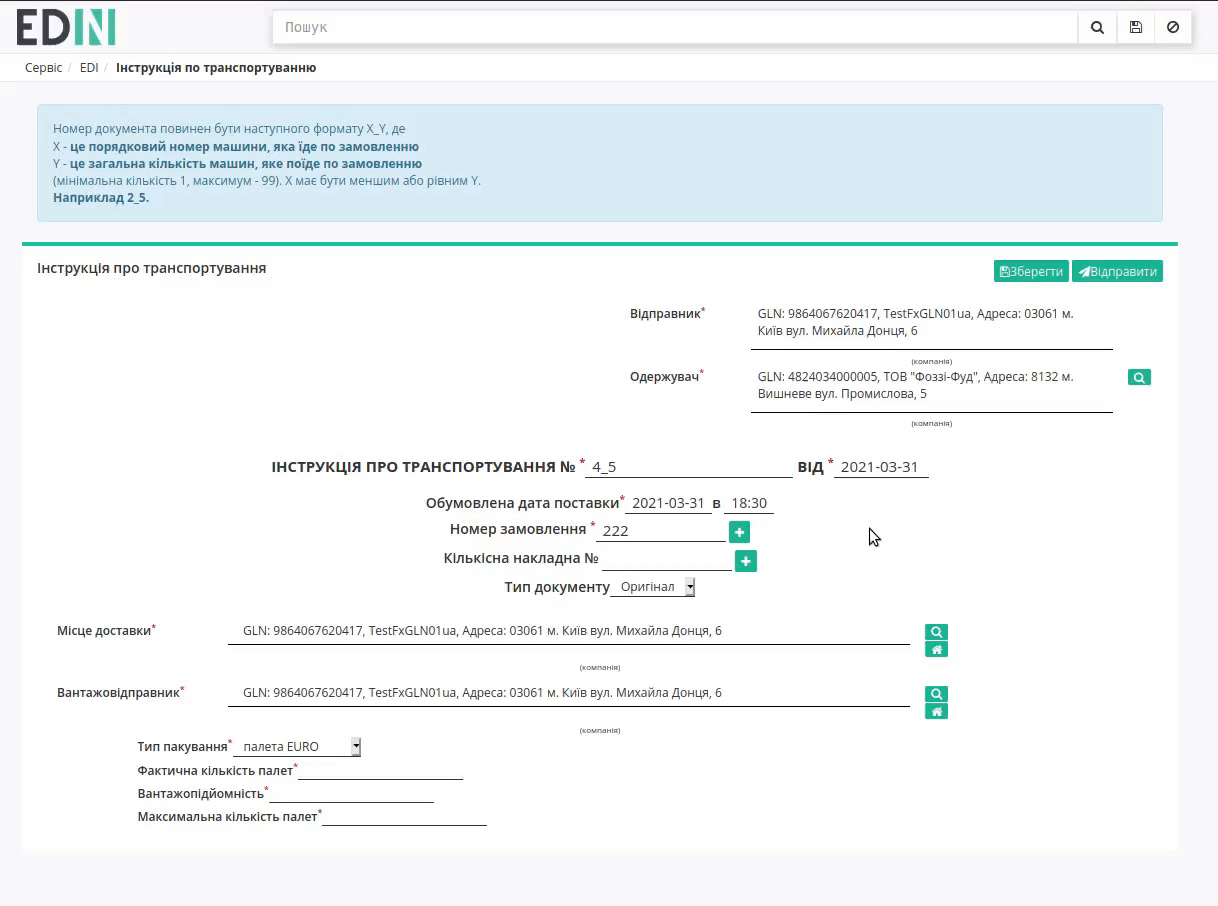Click the home icon for Місце доставки
Image resolution: width=1218 pixels, height=906 pixels.
tap(936, 650)
